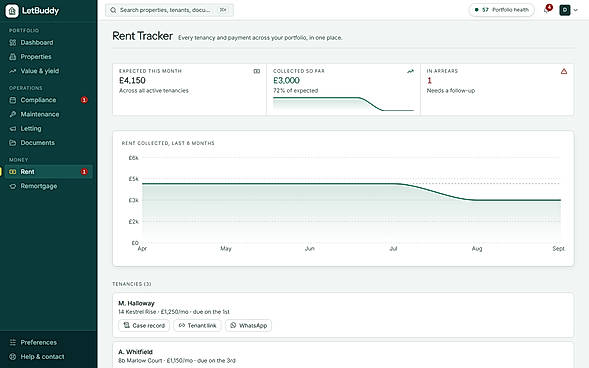Click the keyboard shortcut hint in search
589x368 pixels.
coord(223,10)
